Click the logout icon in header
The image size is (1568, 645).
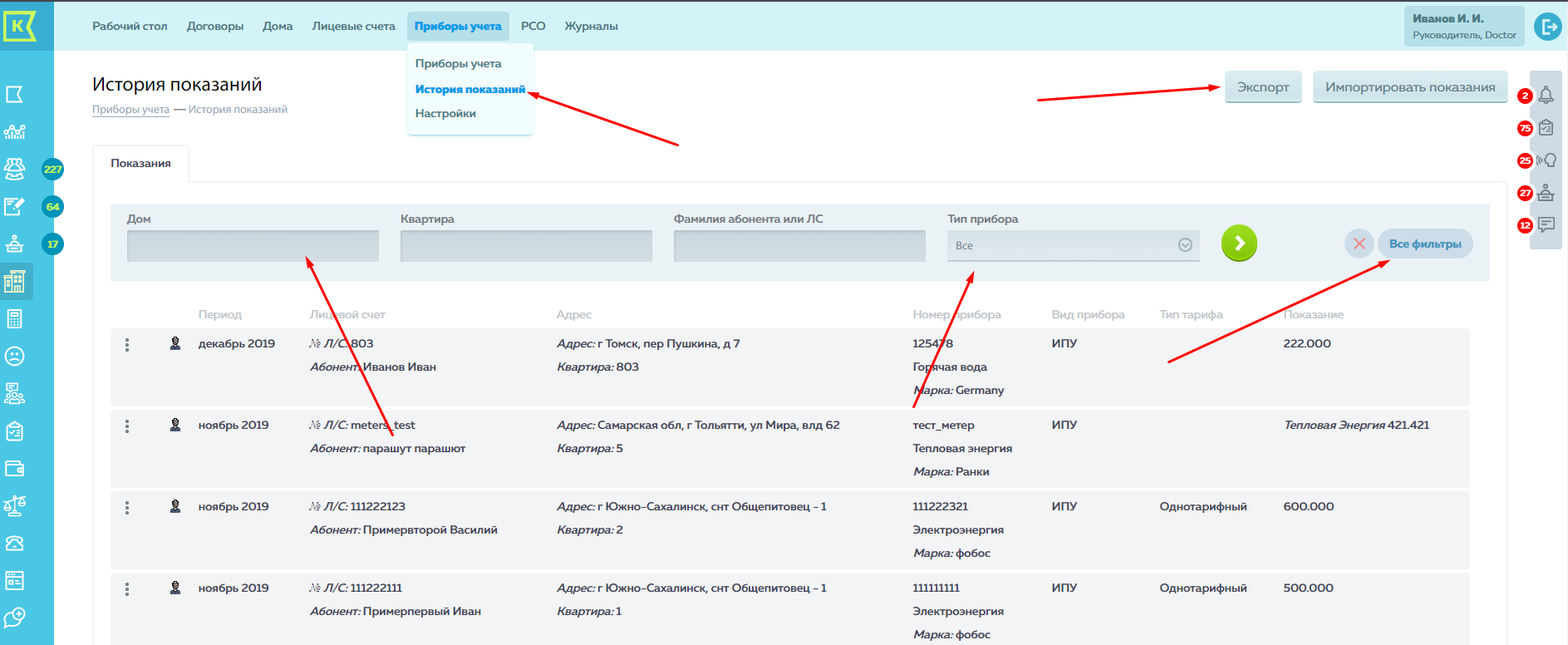1548,27
